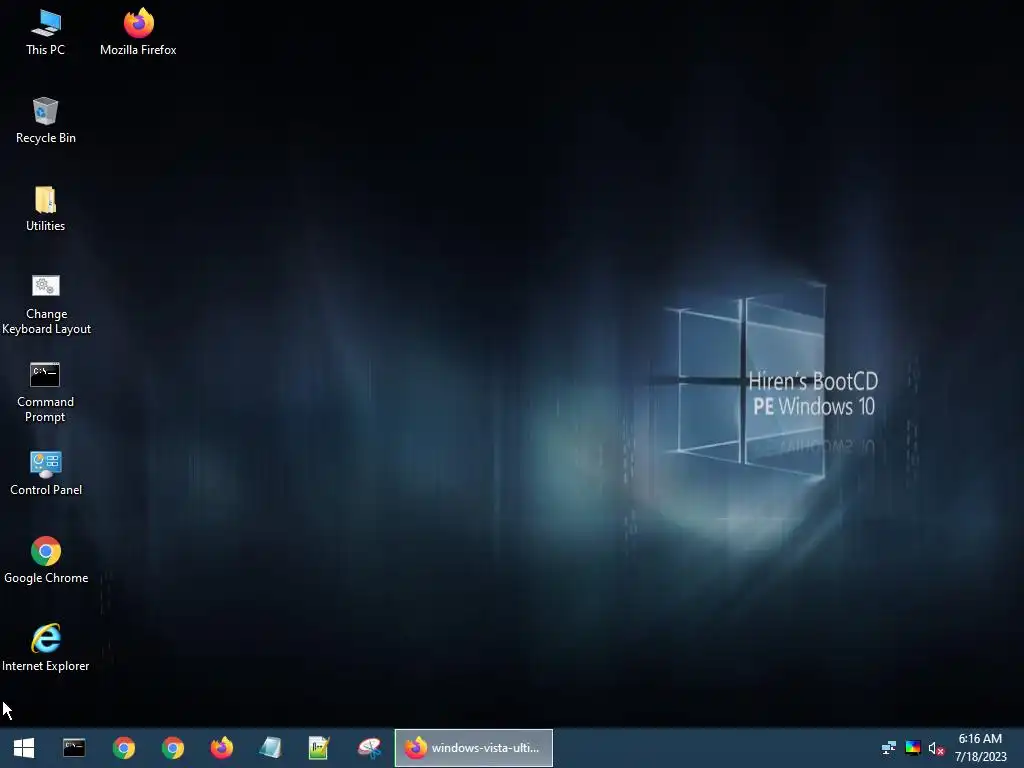
Task: Open the scissors snipping tool taskbar icon
Action: 369,748
